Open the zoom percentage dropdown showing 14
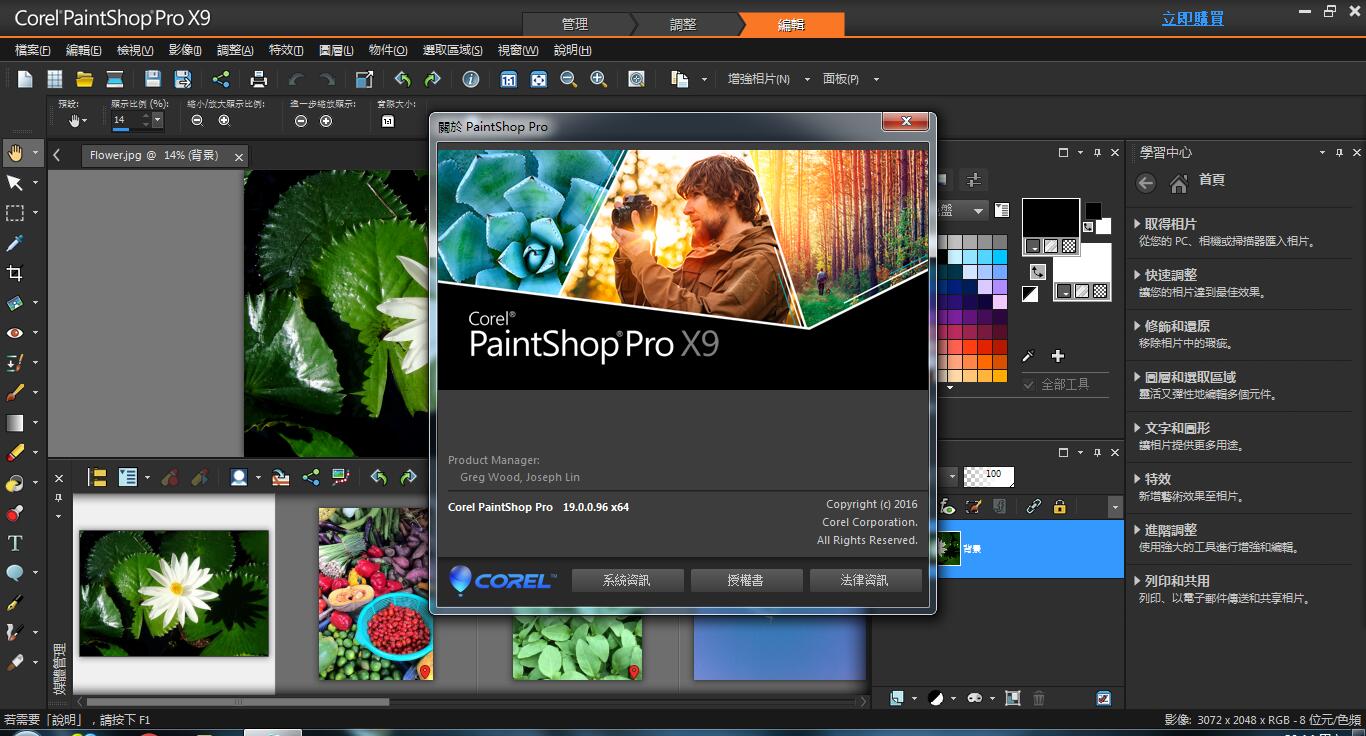This screenshot has height=736, width=1366. (x=157, y=120)
